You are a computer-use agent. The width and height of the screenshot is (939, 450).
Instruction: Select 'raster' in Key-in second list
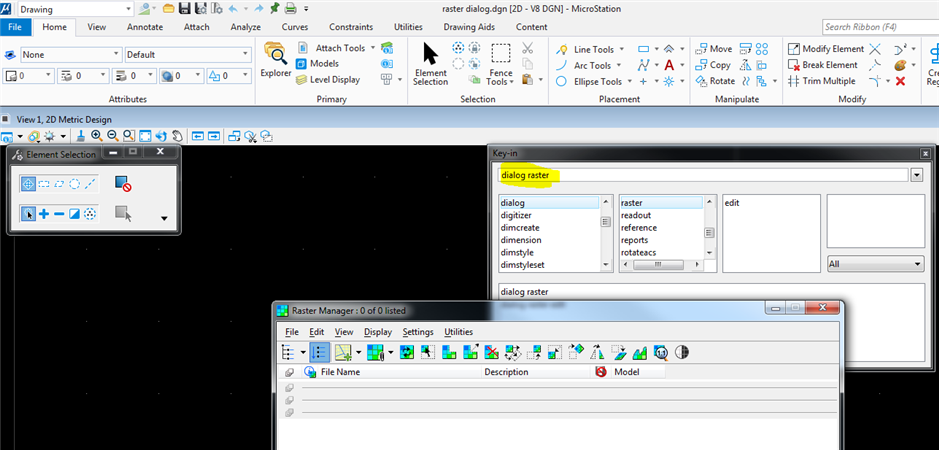661,203
